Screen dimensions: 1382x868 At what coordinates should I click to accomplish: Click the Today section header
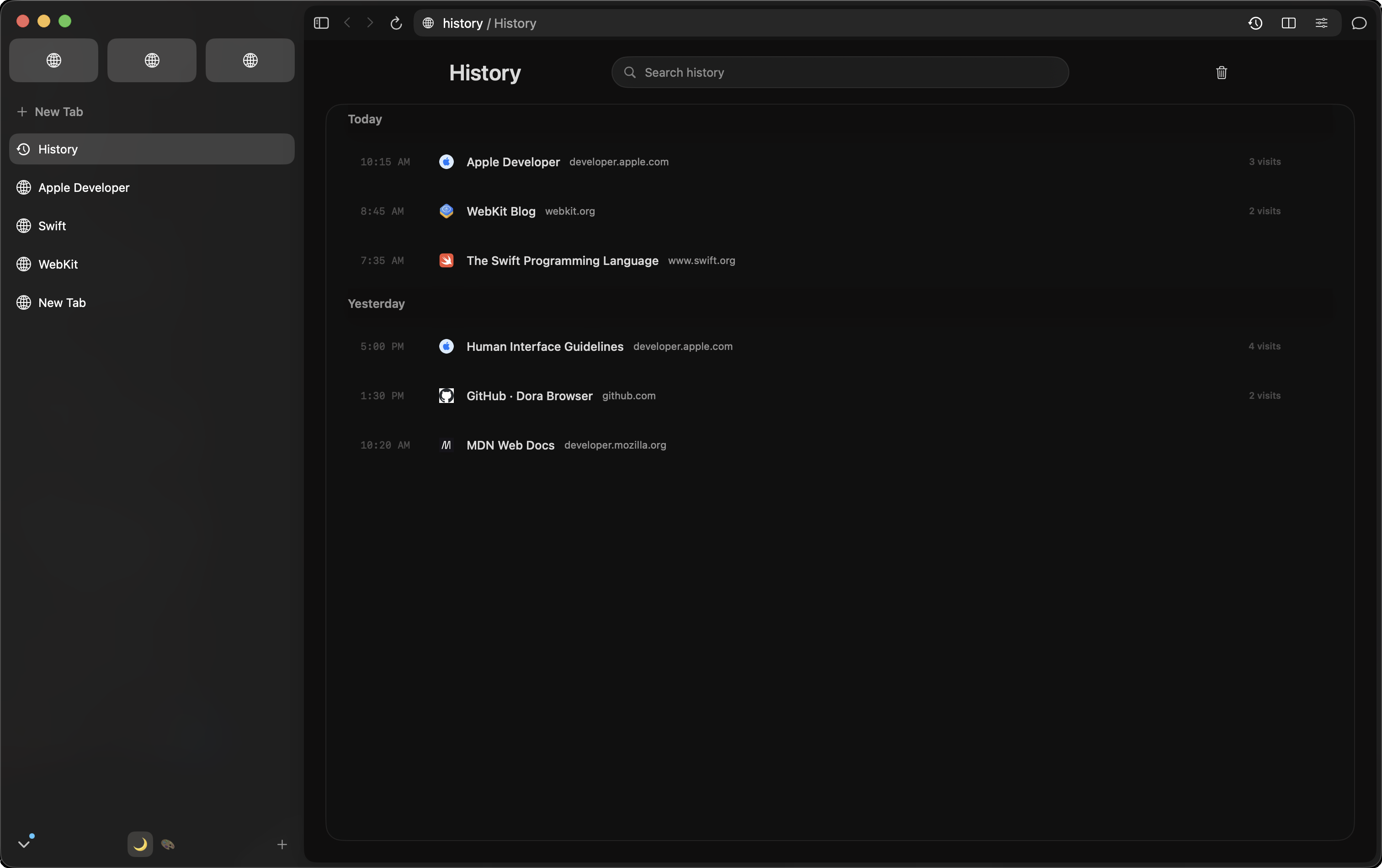coord(364,119)
